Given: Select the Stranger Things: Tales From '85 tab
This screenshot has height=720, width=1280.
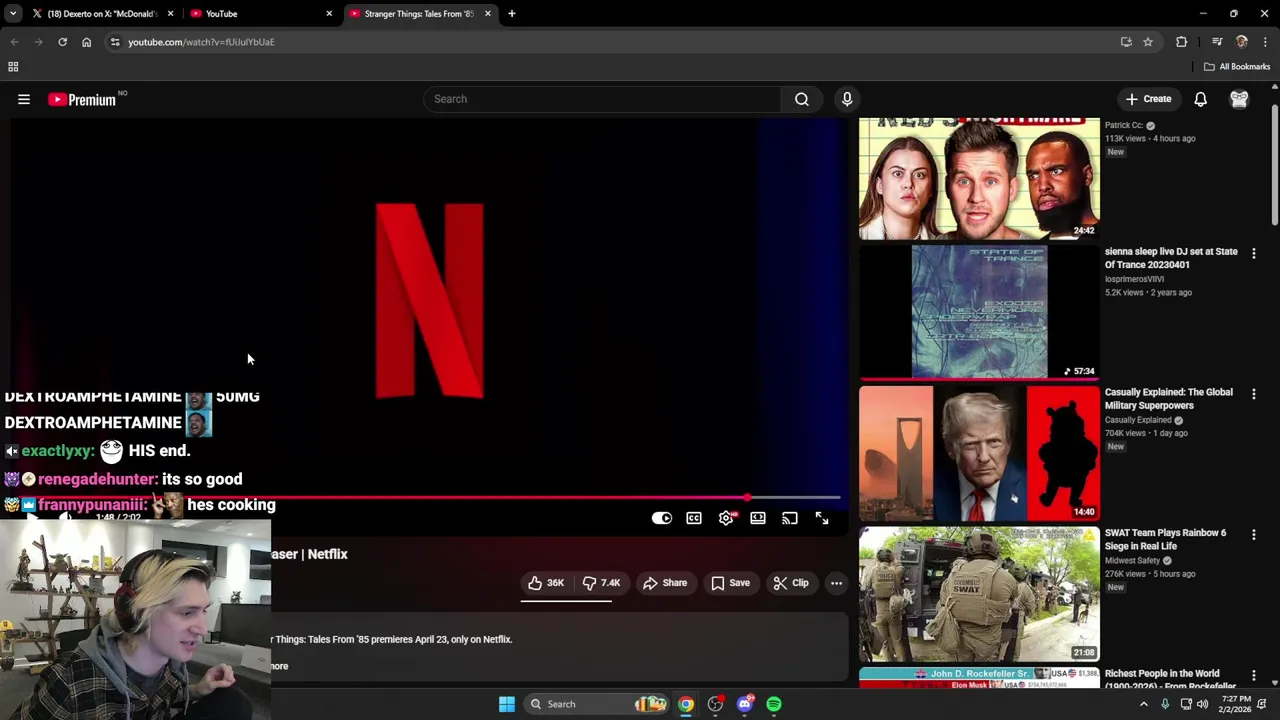Looking at the screenshot, I should pos(420,14).
